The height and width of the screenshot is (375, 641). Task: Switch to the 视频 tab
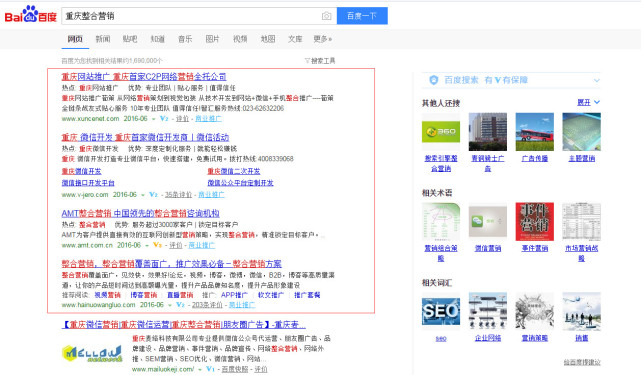click(x=240, y=39)
